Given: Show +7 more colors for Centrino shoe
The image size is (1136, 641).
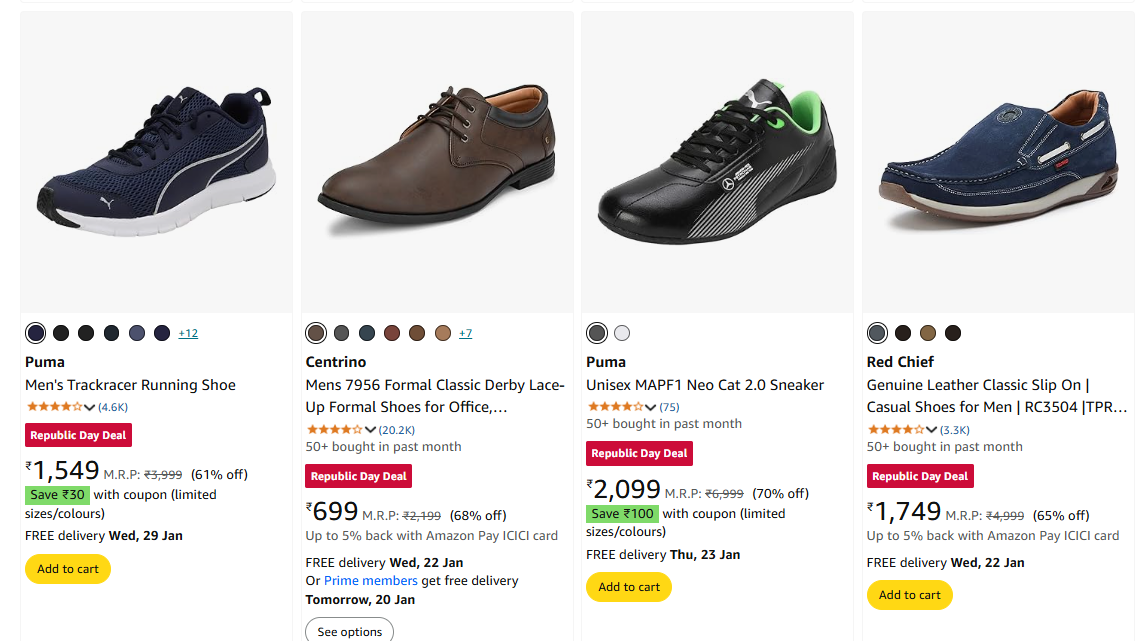Looking at the screenshot, I should click(465, 333).
